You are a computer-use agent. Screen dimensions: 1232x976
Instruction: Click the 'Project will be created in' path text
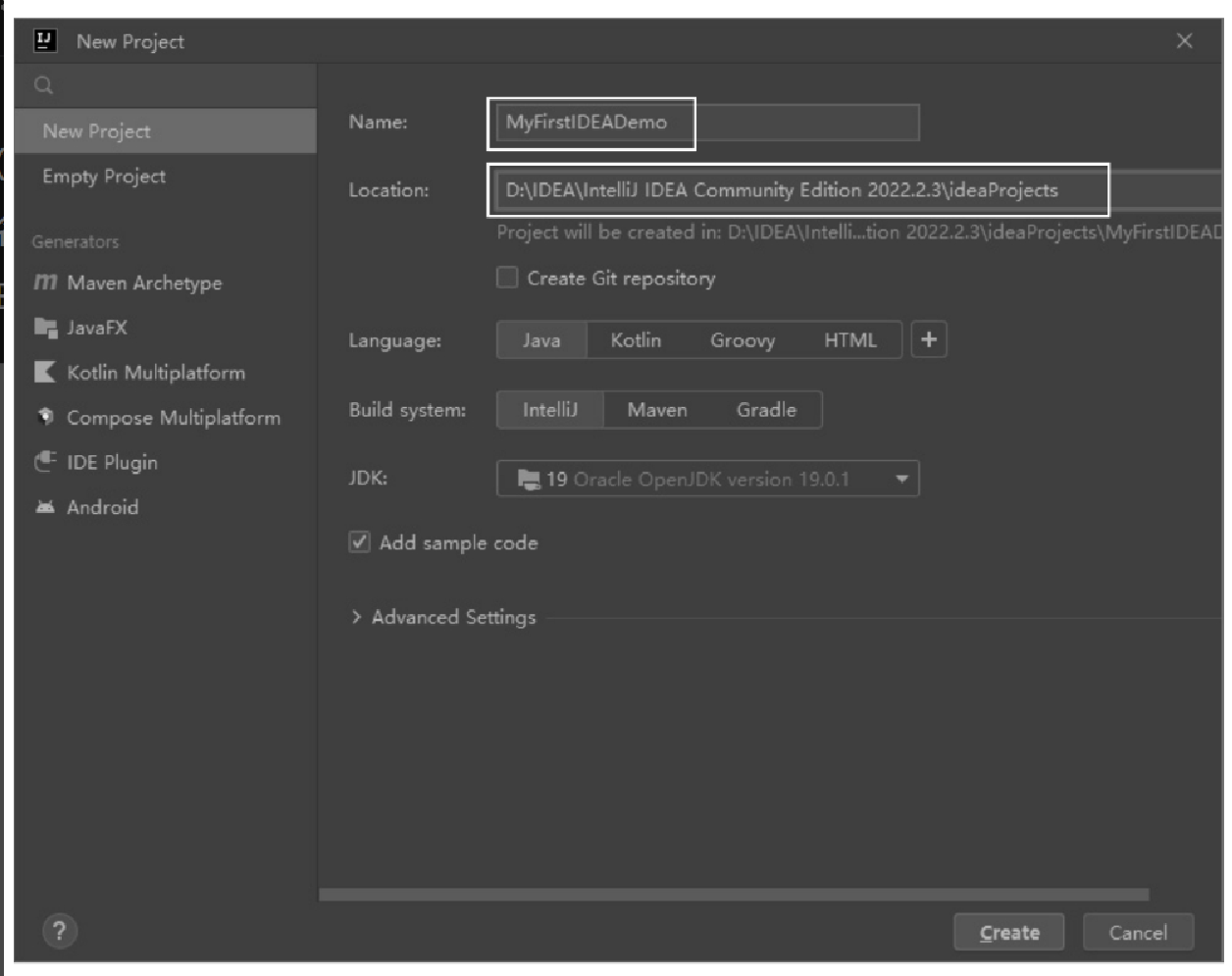tap(859, 232)
